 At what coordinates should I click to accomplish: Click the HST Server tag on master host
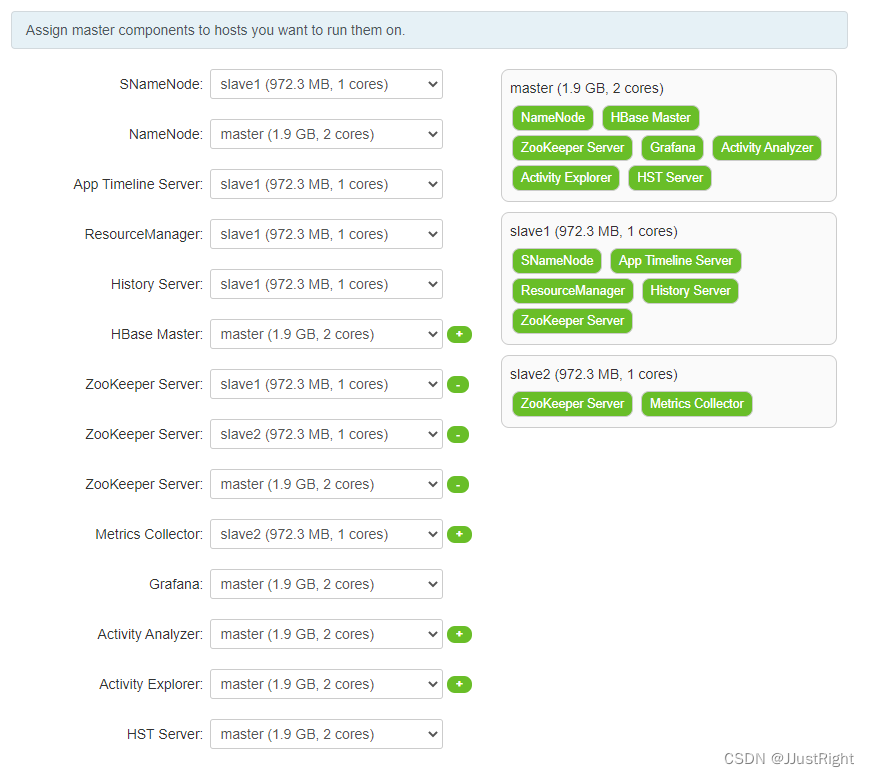[x=669, y=177]
